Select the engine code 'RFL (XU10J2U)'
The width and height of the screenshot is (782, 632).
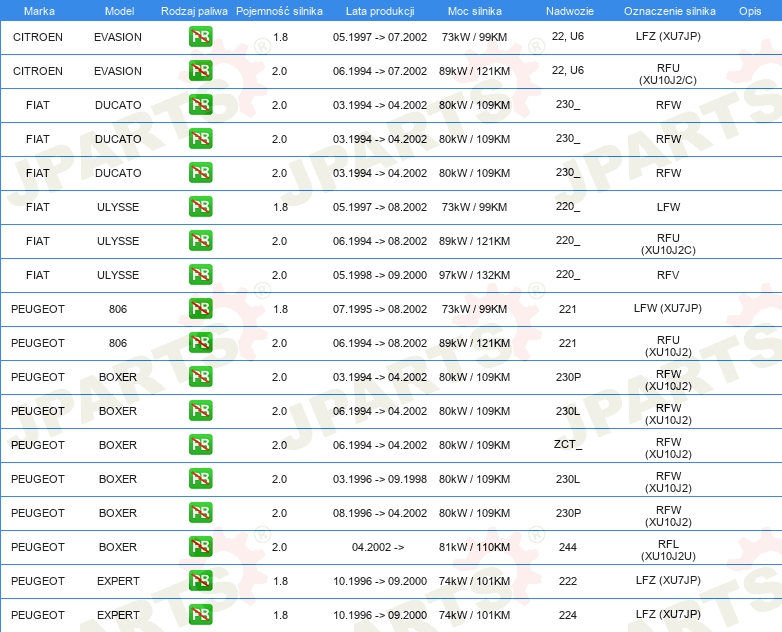point(668,550)
